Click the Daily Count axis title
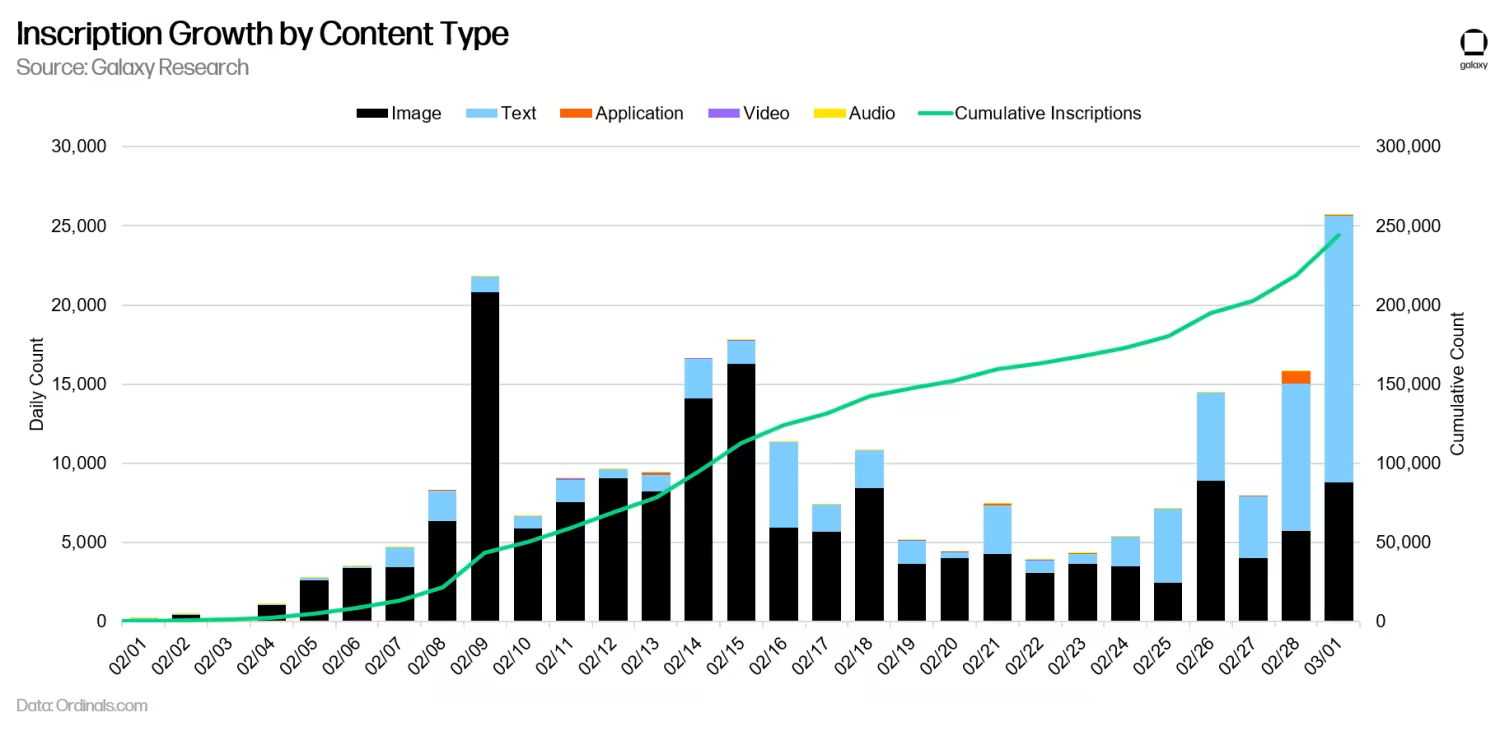Screen dimensions: 1500x731 tap(37, 385)
